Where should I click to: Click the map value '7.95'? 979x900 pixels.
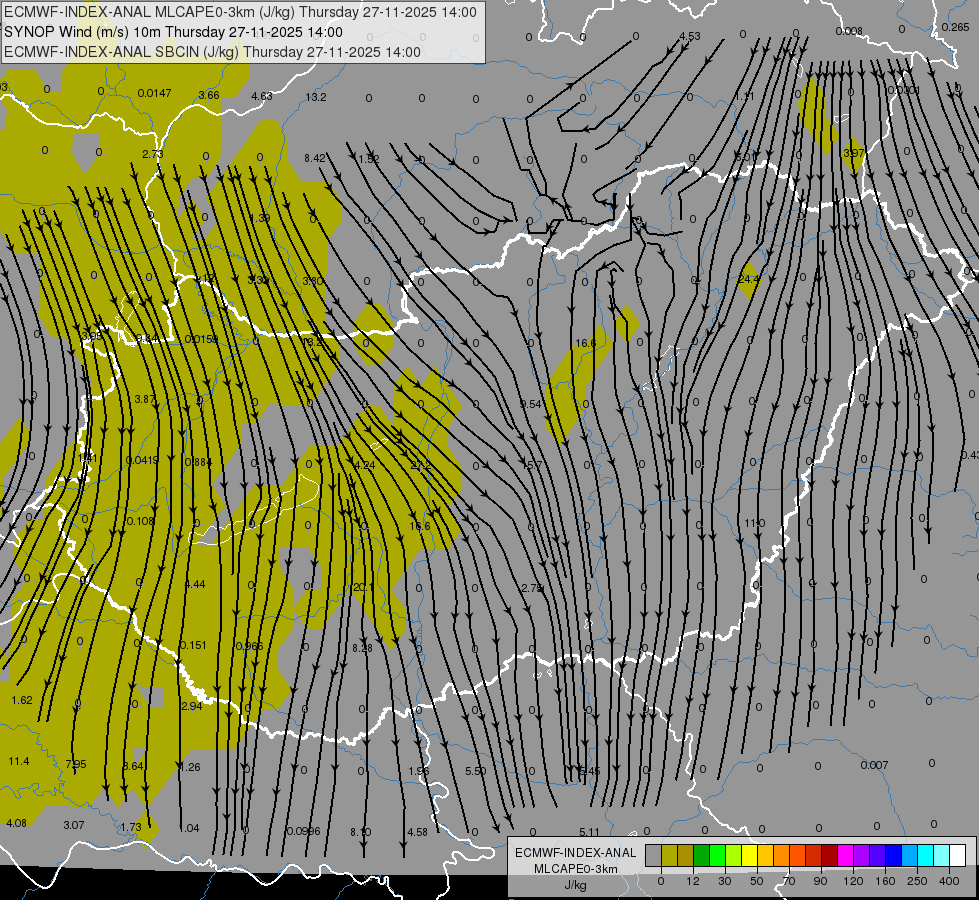[x=76, y=764]
